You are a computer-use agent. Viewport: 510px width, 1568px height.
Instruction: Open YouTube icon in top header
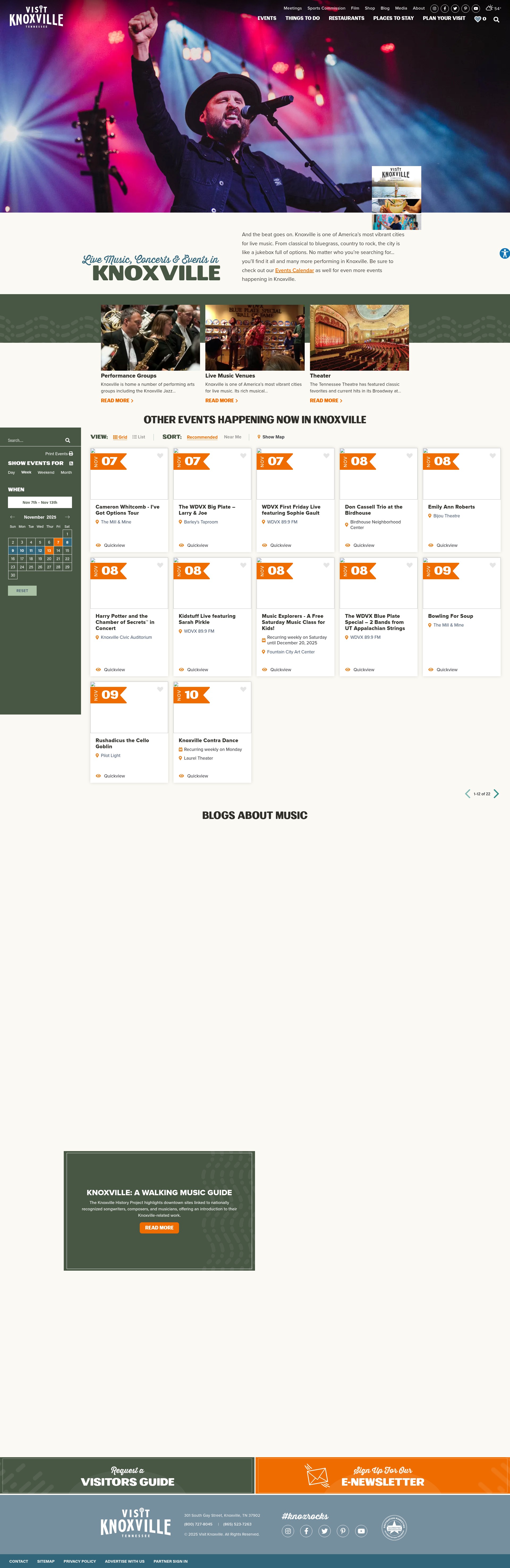coord(476,9)
